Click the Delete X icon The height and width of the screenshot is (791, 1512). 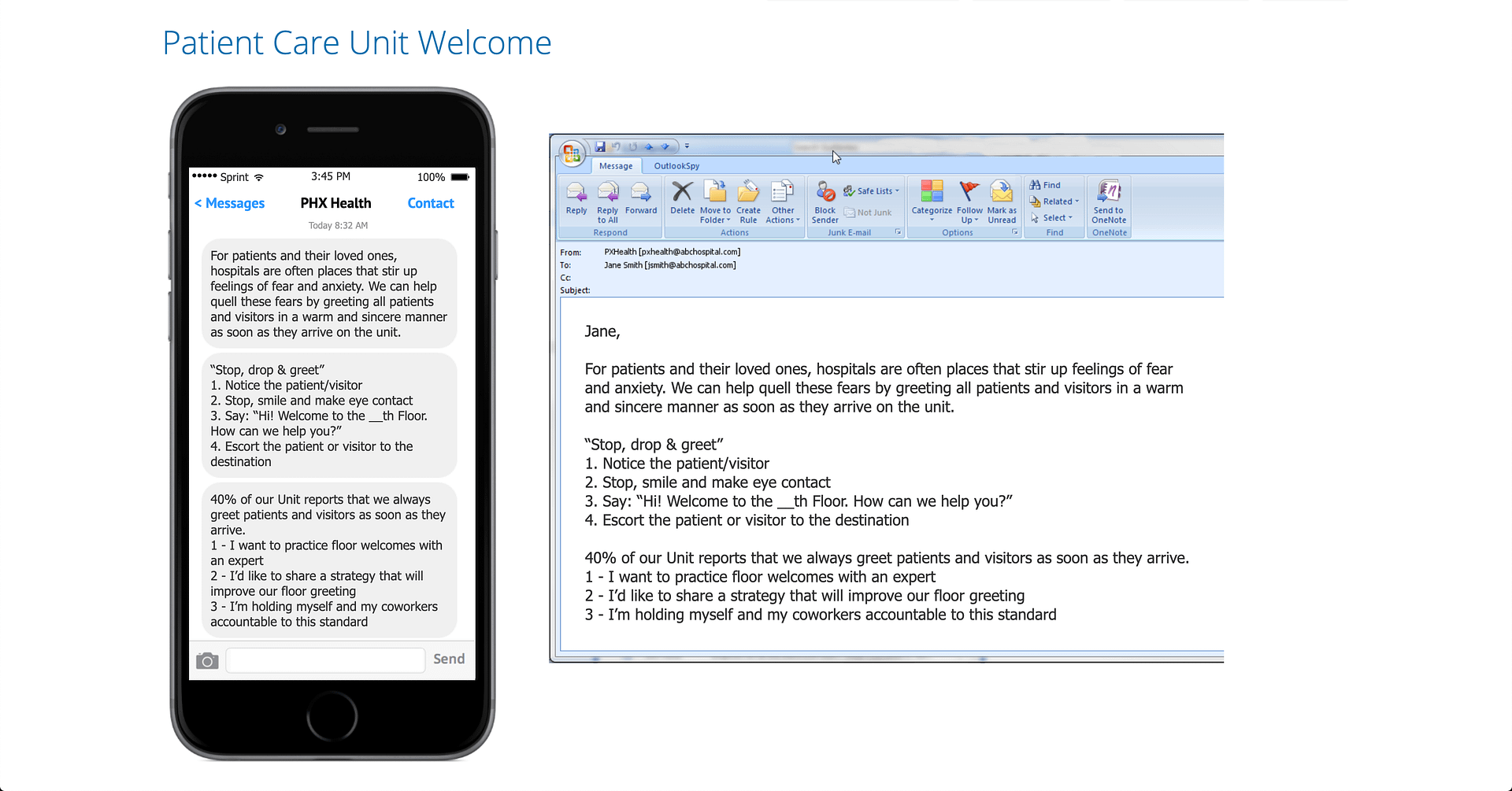pos(682,191)
